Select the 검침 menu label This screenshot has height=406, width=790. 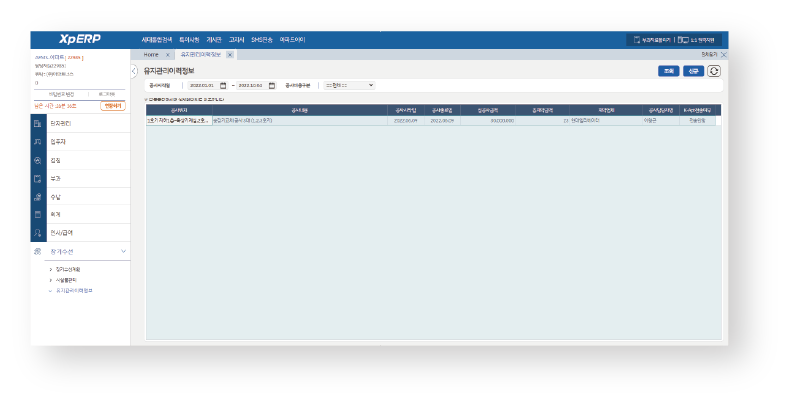pyautogui.click(x=55, y=161)
